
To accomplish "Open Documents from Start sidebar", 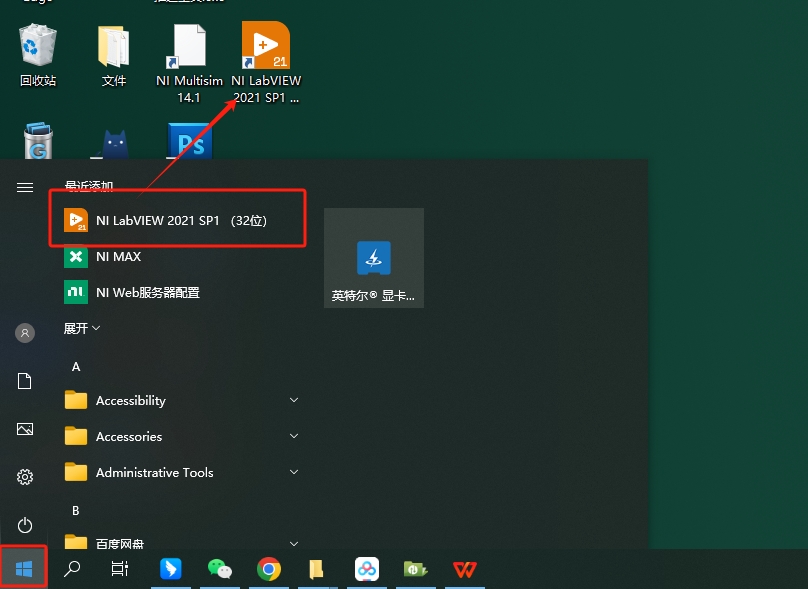I will 25,381.
